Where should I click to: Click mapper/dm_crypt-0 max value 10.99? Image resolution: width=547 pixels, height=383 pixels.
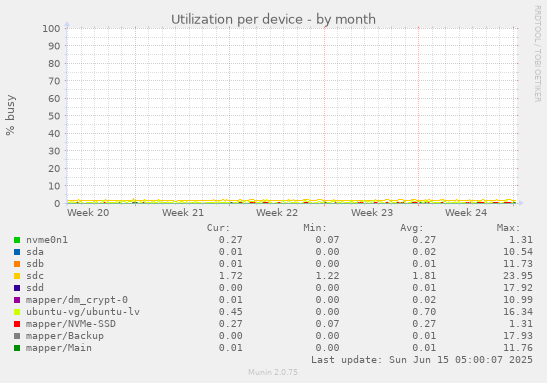pos(518,300)
